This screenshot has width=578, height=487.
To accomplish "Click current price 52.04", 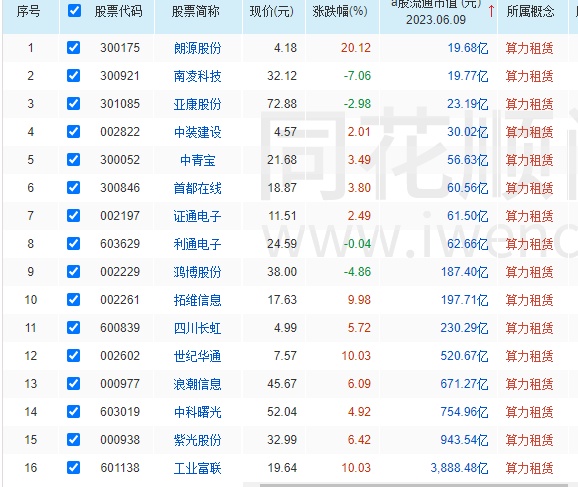I will tap(282, 412).
